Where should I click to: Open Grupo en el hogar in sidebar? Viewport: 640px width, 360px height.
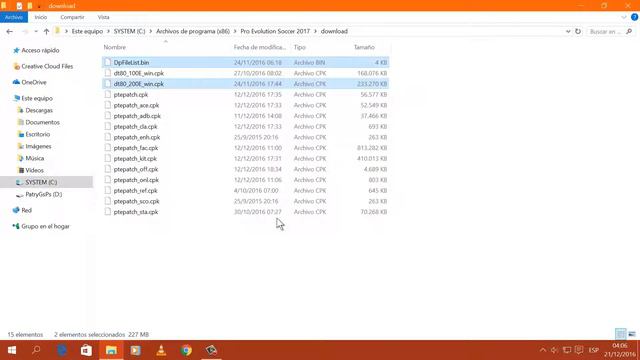[x=45, y=226]
